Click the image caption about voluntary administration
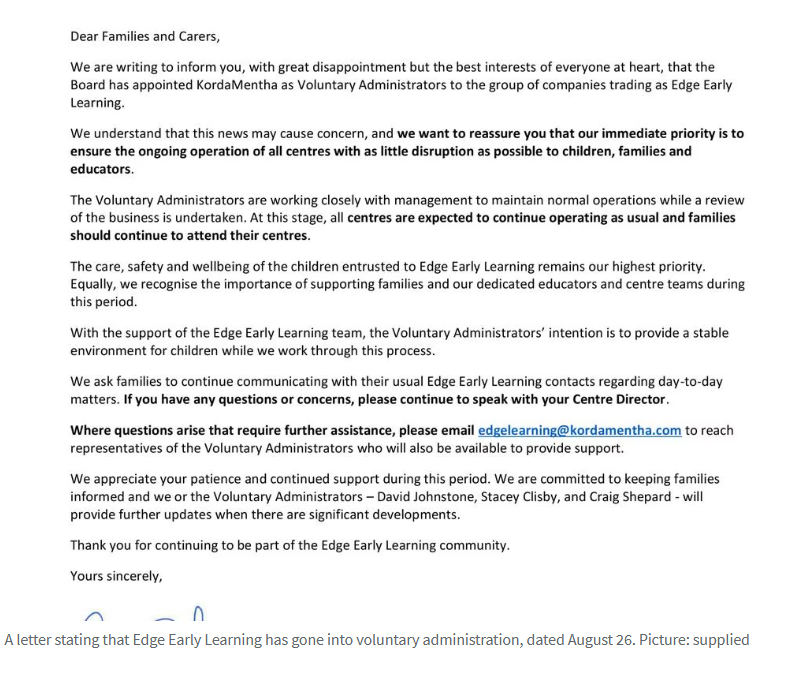Viewport: 789px width, 675px height. click(x=377, y=640)
